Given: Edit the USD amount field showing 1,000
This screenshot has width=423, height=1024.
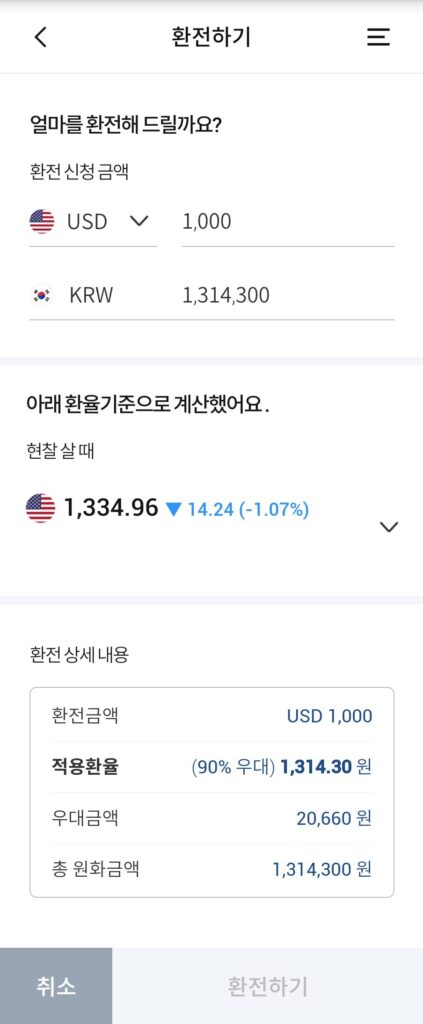Looking at the screenshot, I should click(x=288, y=222).
